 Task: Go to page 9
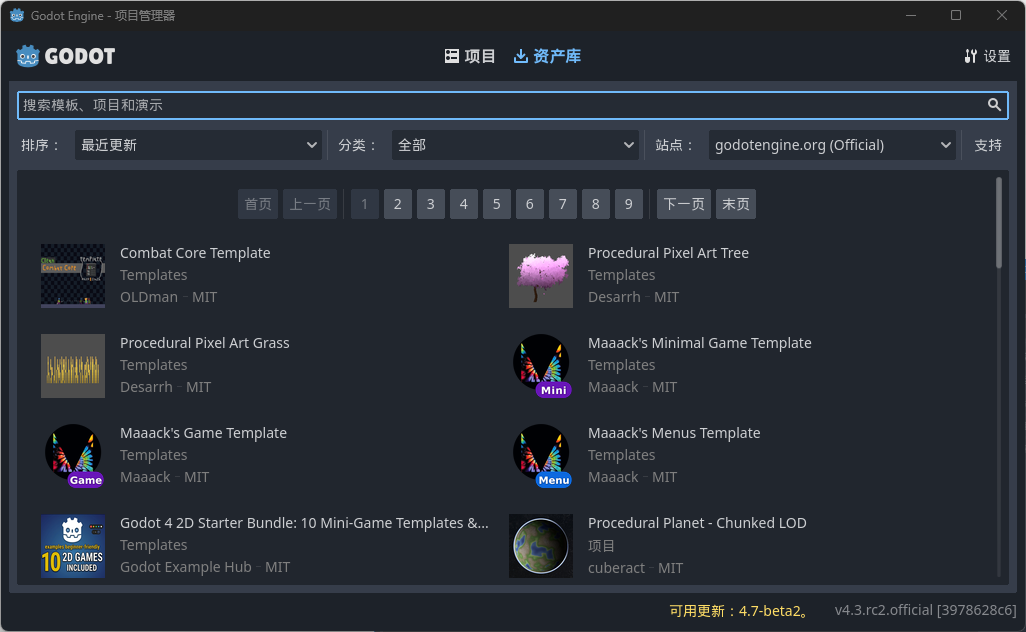[628, 204]
